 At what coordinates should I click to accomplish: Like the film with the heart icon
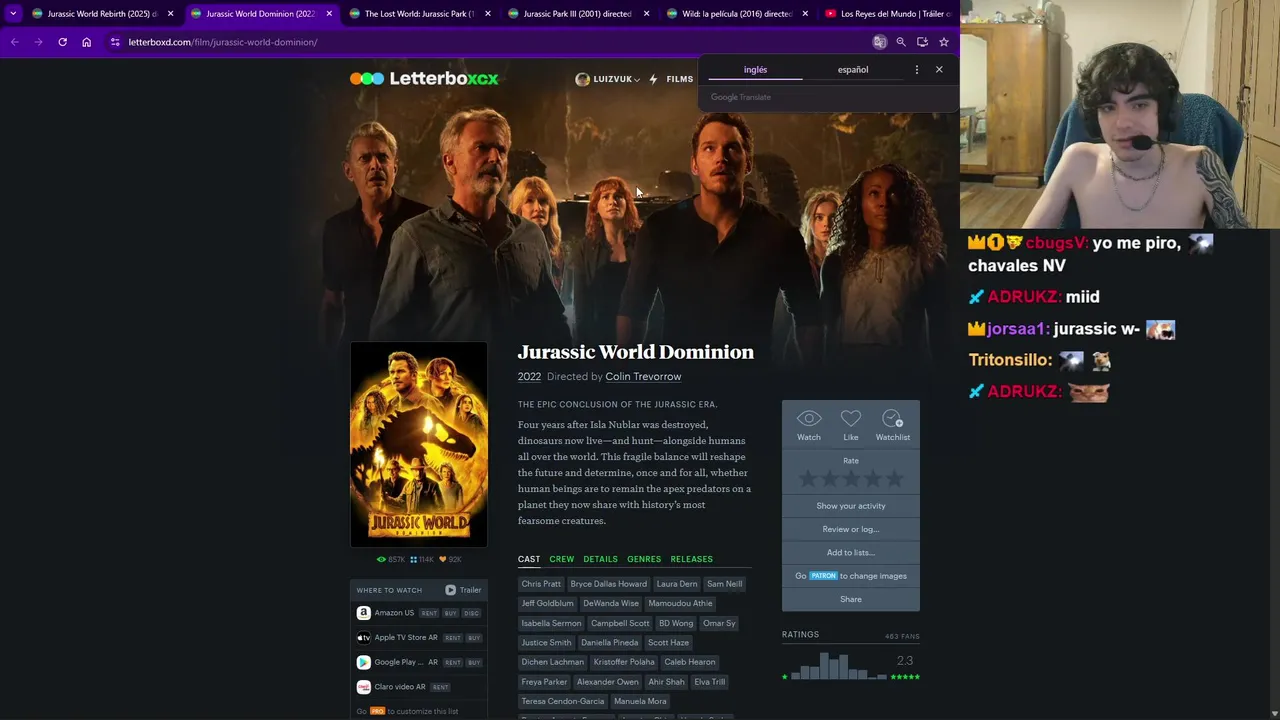pyautogui.click(x=851, y=419)
